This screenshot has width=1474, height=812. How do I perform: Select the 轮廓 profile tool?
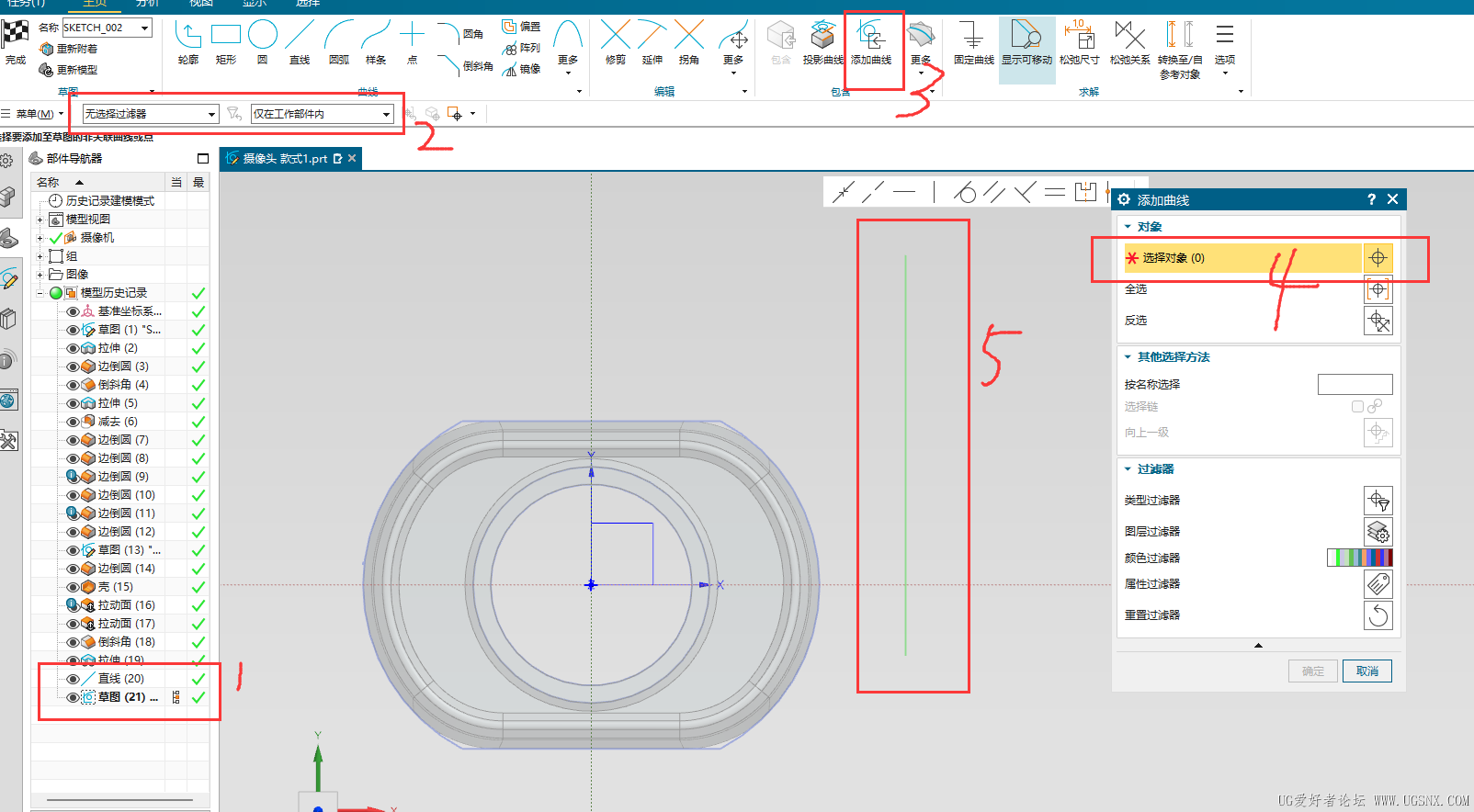[188, 36]
